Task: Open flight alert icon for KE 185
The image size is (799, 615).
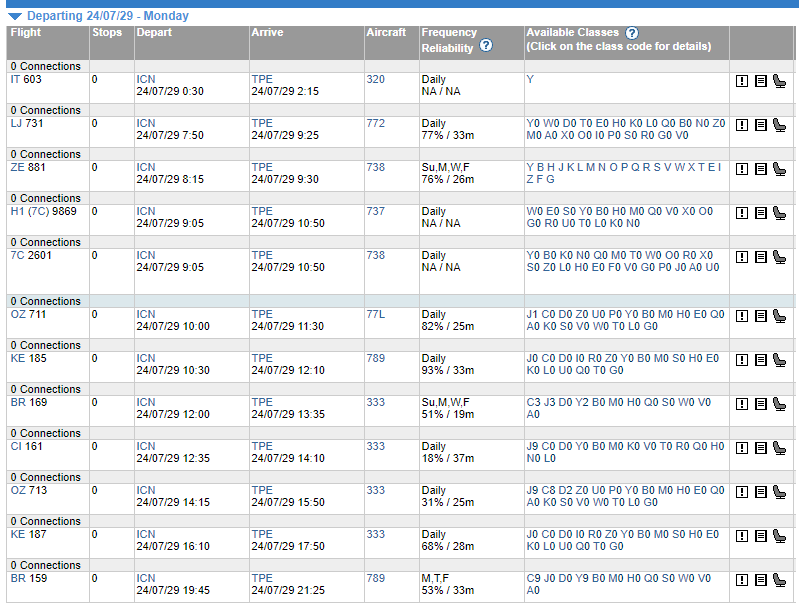Action: [742, 360]
